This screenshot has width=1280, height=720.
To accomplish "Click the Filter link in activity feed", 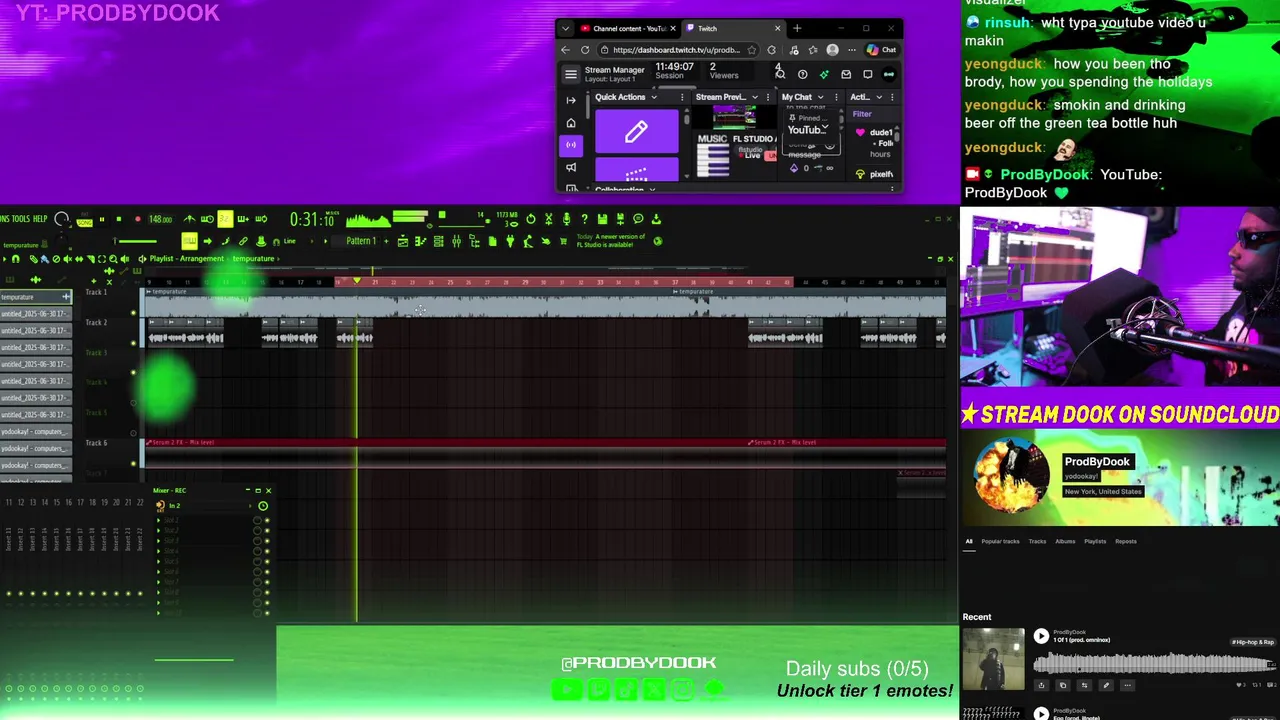I will pyautogui.click(x=862, y=114).
